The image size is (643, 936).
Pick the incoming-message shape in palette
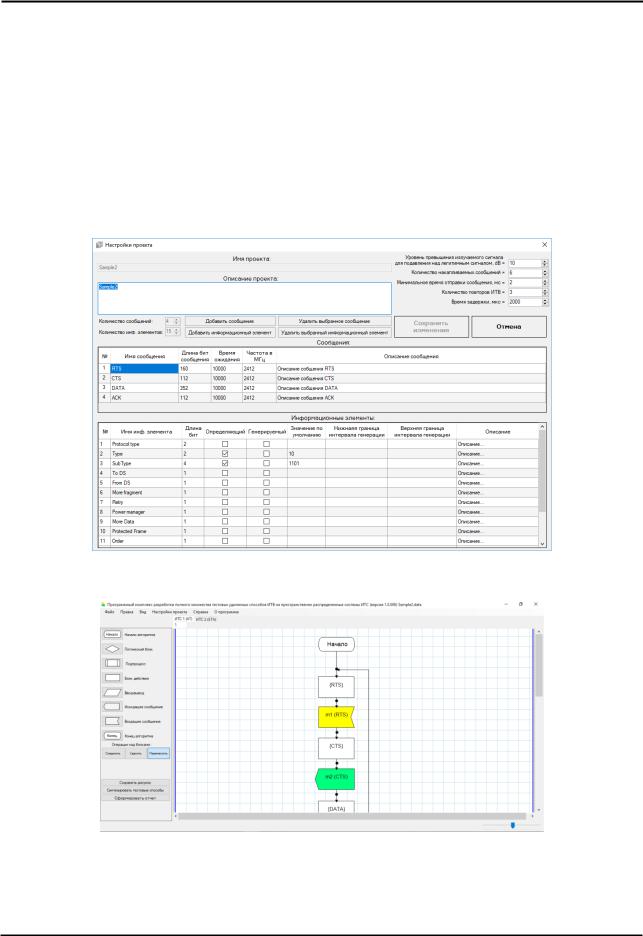[112, 721]
